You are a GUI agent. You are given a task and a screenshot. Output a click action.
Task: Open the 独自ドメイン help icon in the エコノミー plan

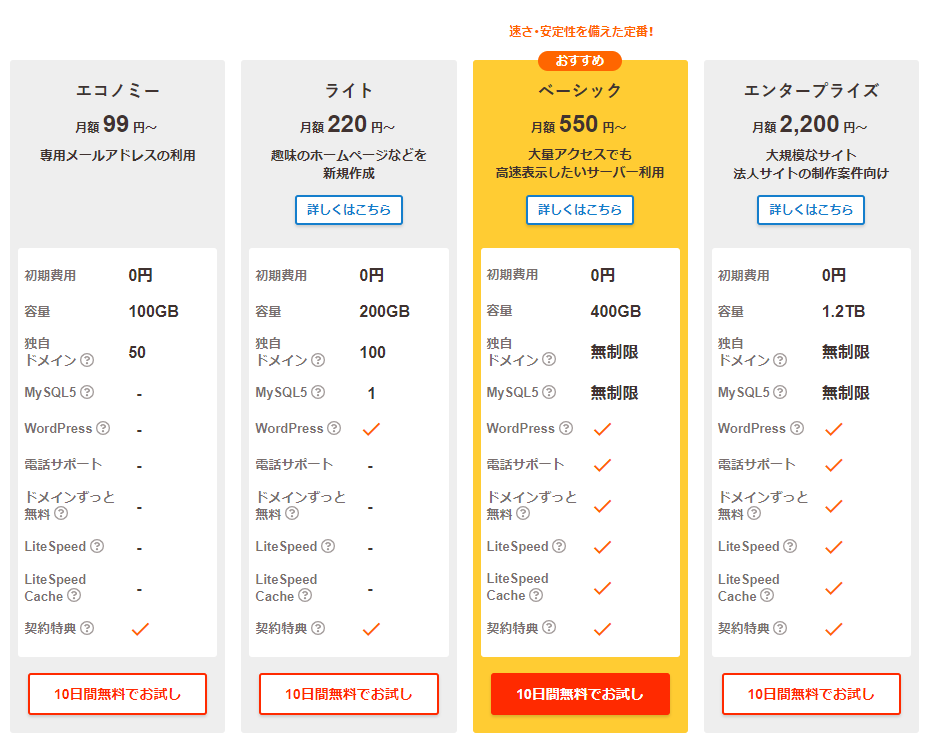tap(87, 360)
